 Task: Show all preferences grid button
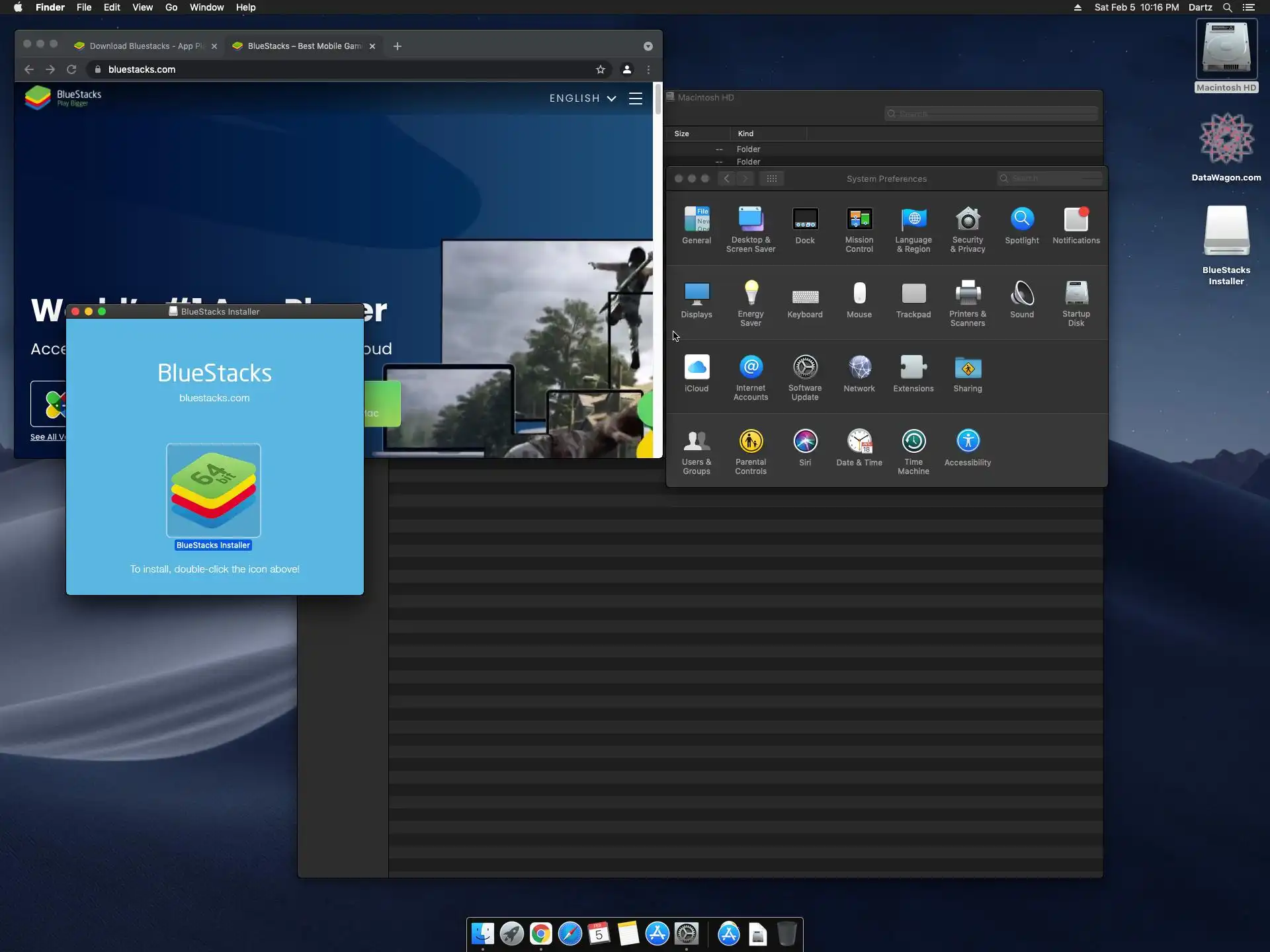point(771,178)
